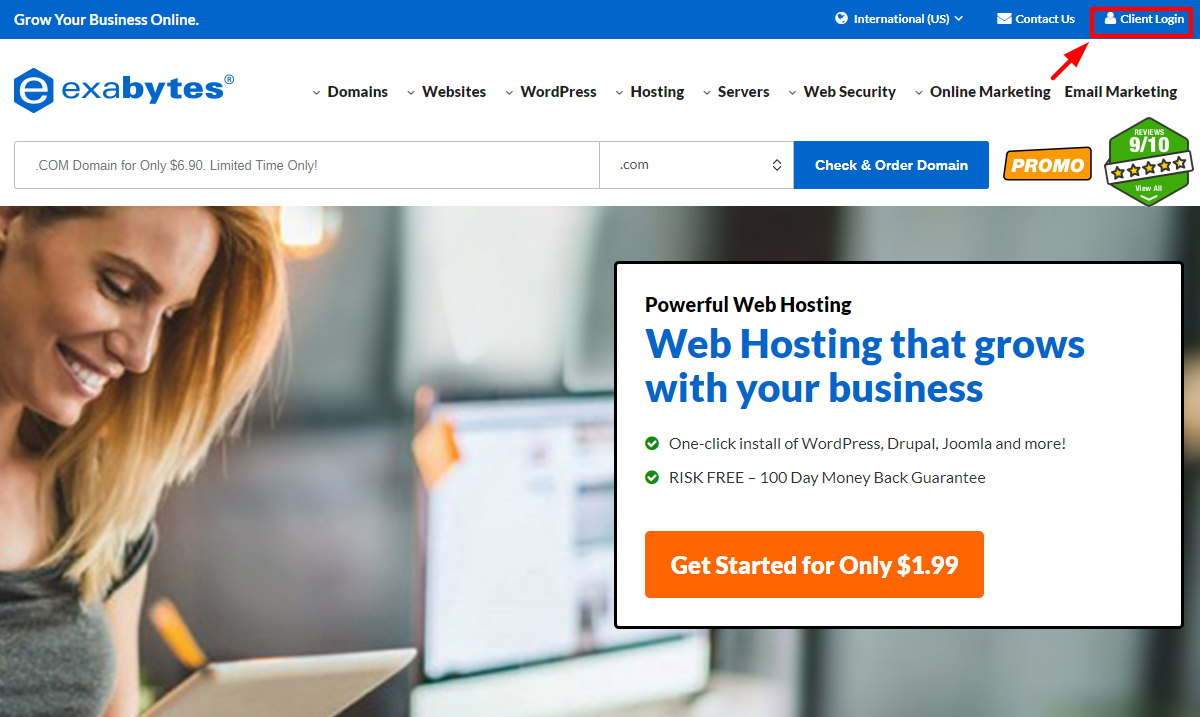Focus the domain search input field
Screen dimensions: 1200x717
[307, 165]
